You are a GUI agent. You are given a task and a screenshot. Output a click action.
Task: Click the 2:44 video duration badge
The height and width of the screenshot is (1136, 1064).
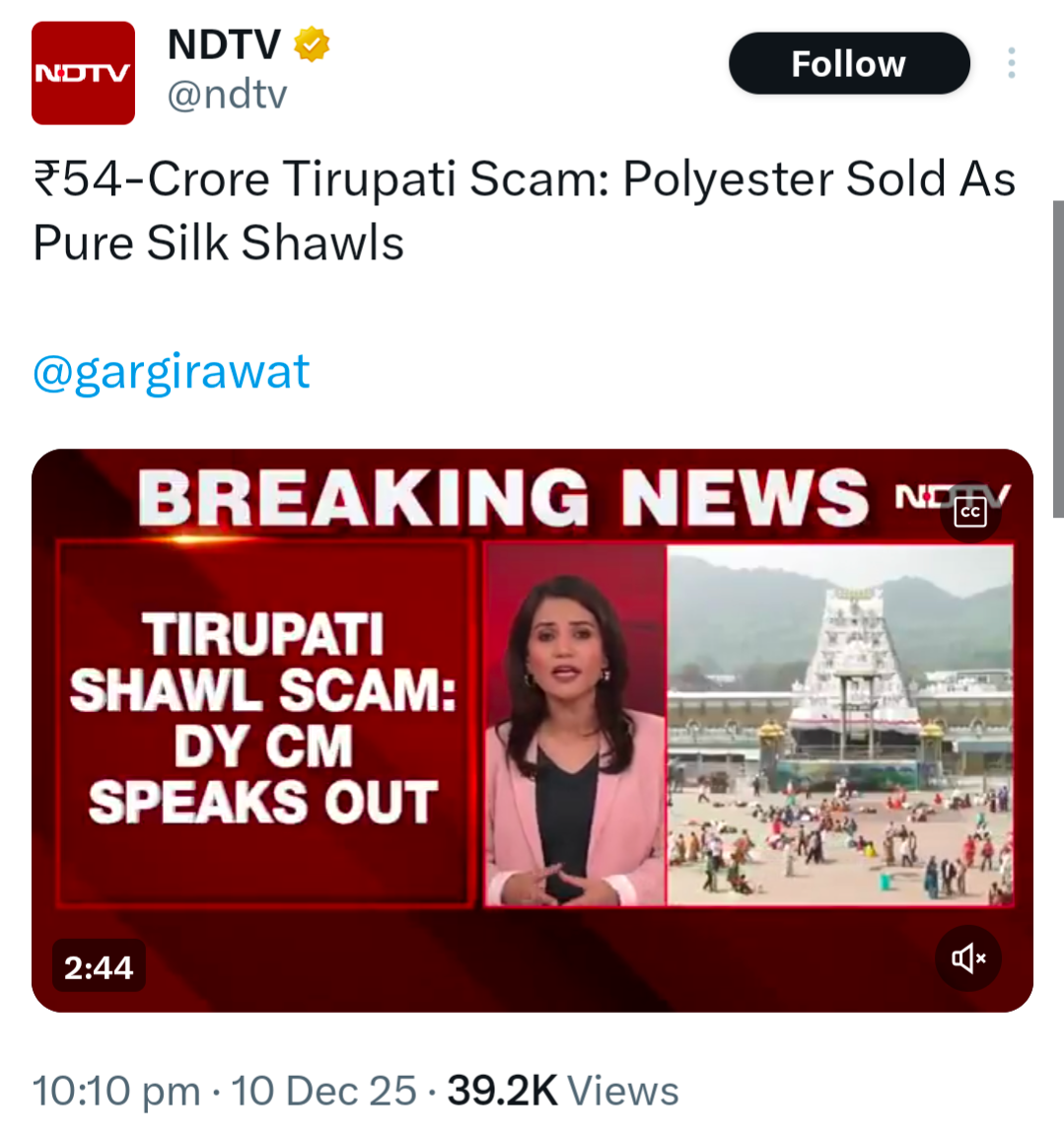[99, 966]
